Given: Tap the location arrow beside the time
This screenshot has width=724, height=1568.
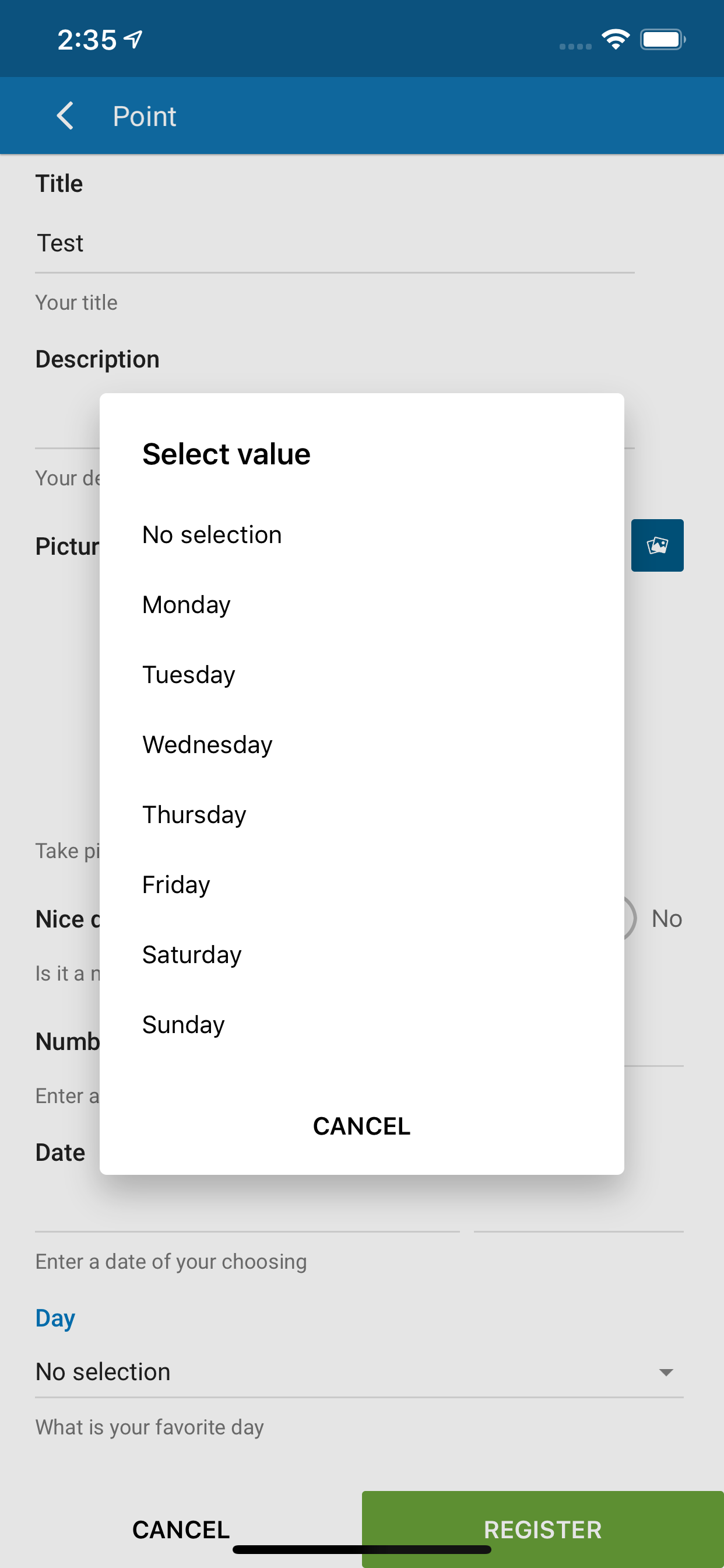Looking at the screenshot, I should pyautogui.click(x=133, y=40).
